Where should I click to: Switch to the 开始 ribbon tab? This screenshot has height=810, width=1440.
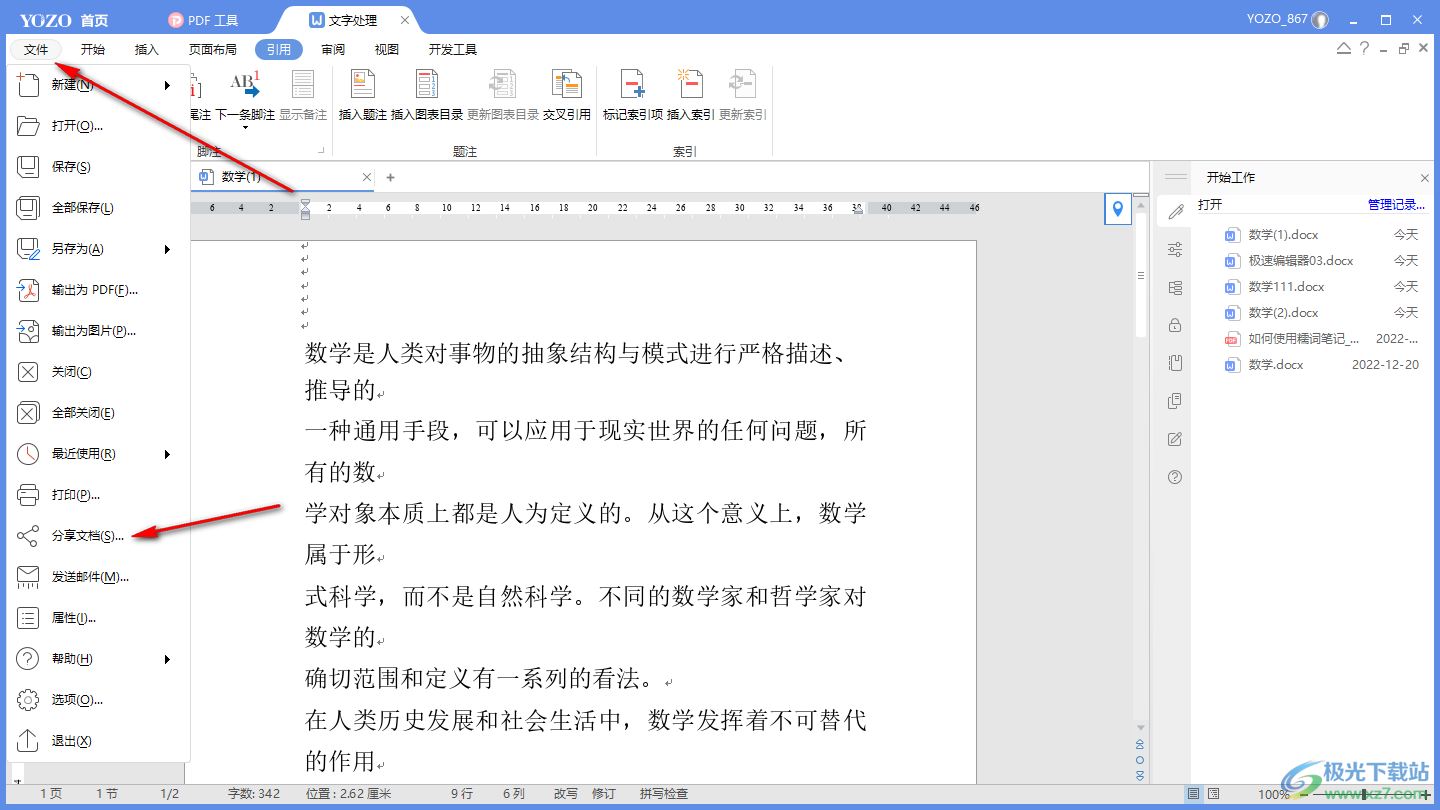pos(93,49)
